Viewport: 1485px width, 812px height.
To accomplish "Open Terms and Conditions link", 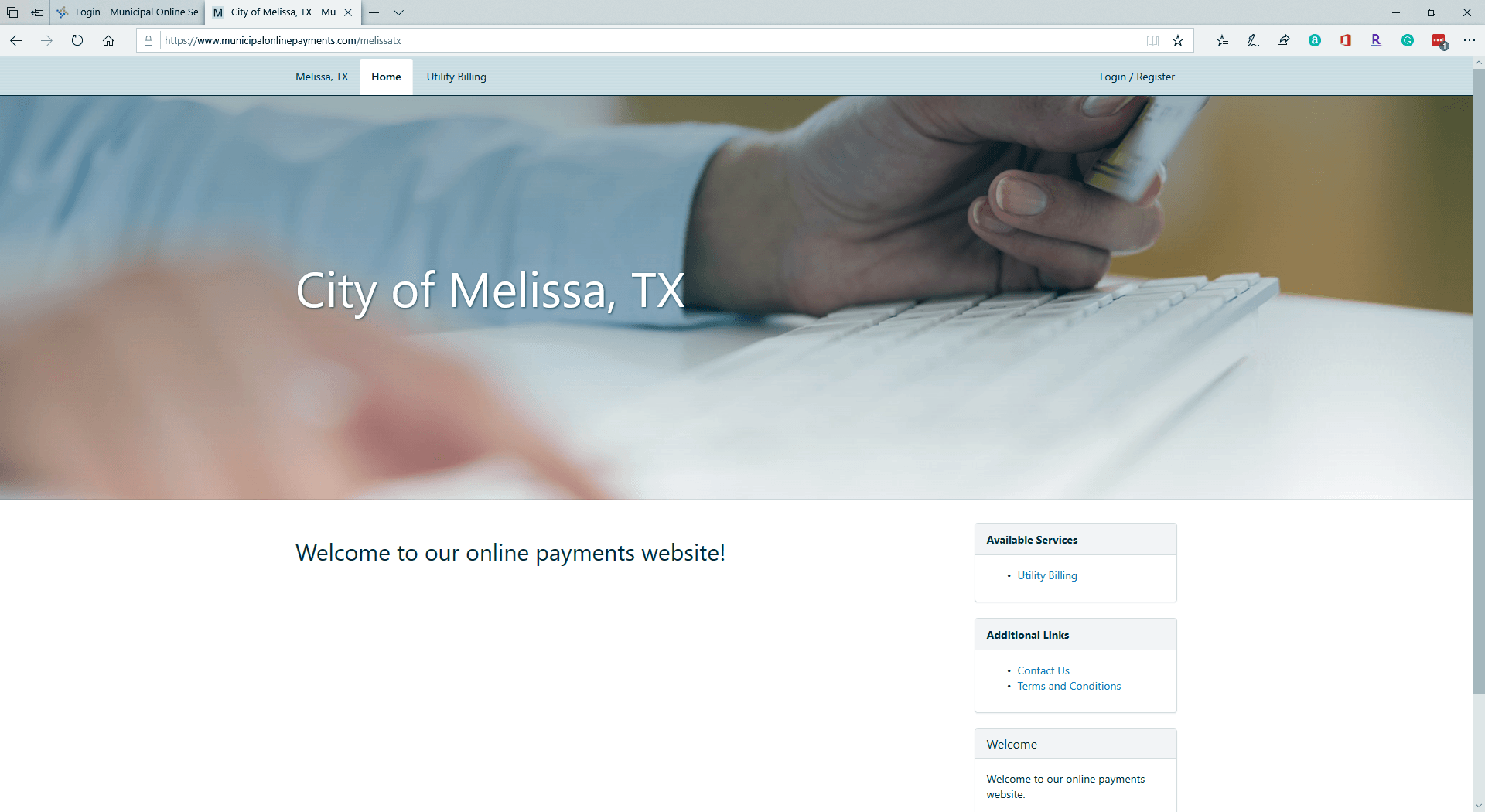I will [x=1069, y=686].
